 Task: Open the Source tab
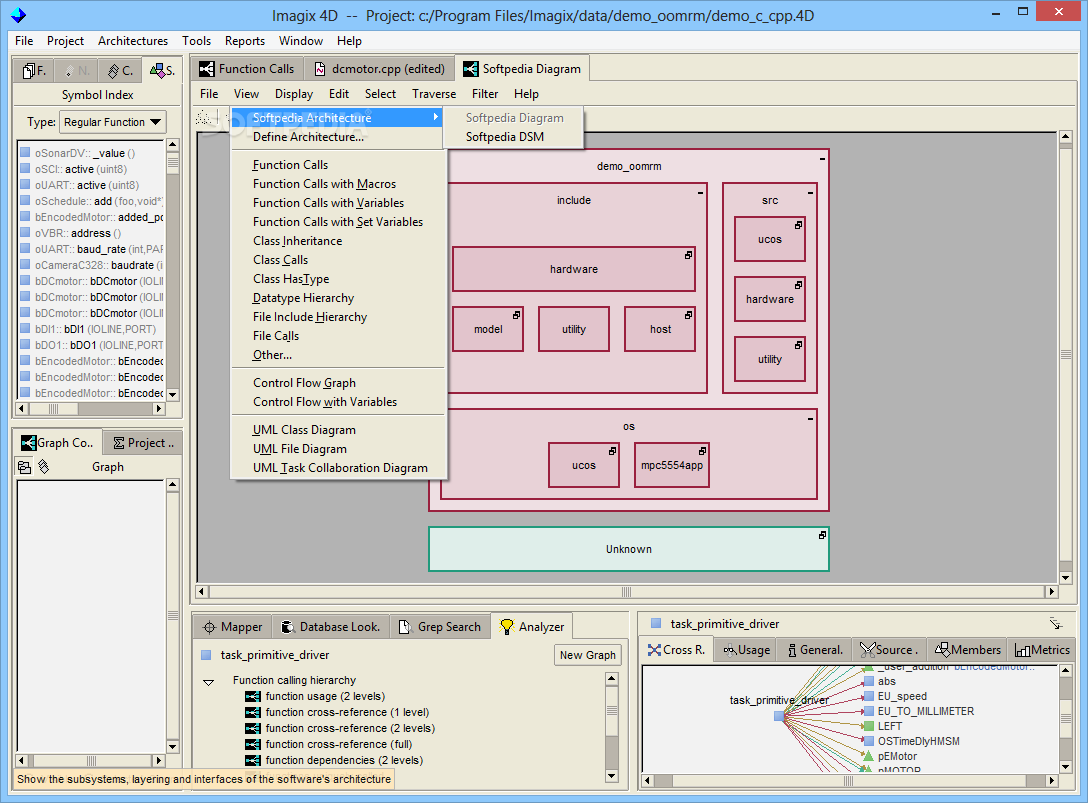click(x=889, y=650)
